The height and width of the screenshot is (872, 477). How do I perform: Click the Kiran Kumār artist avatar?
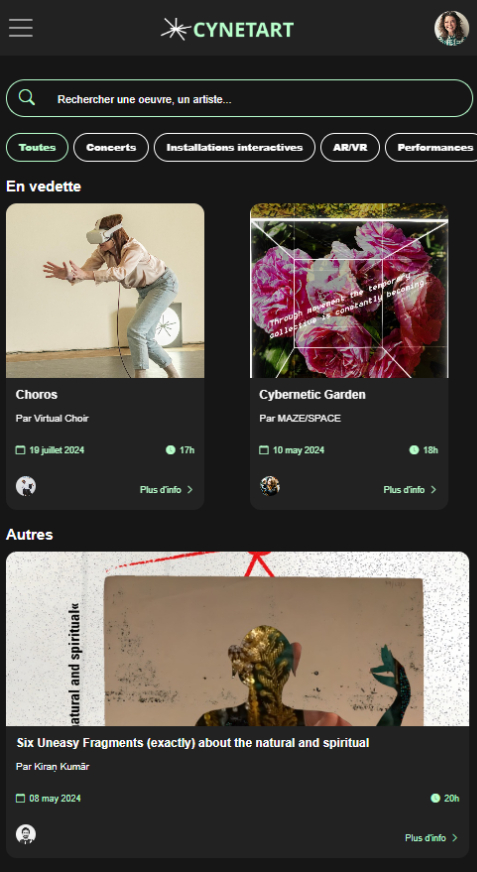[26, 834]
